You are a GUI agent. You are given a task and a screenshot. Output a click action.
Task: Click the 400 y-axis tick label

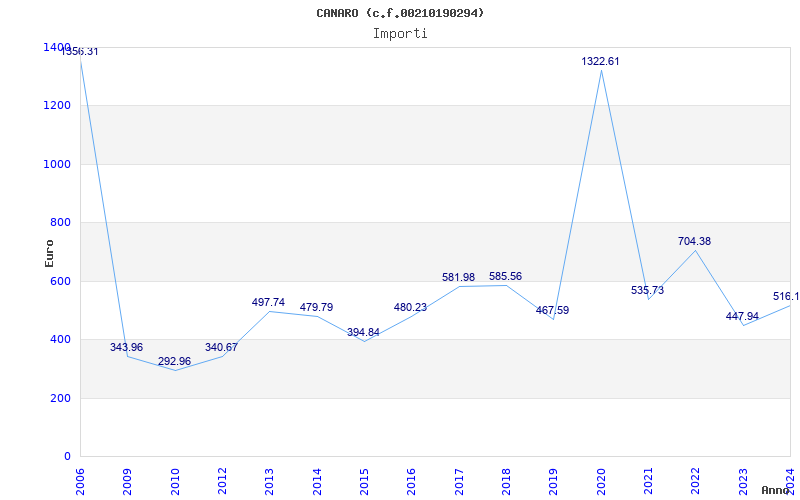click(x=60, y=339)
